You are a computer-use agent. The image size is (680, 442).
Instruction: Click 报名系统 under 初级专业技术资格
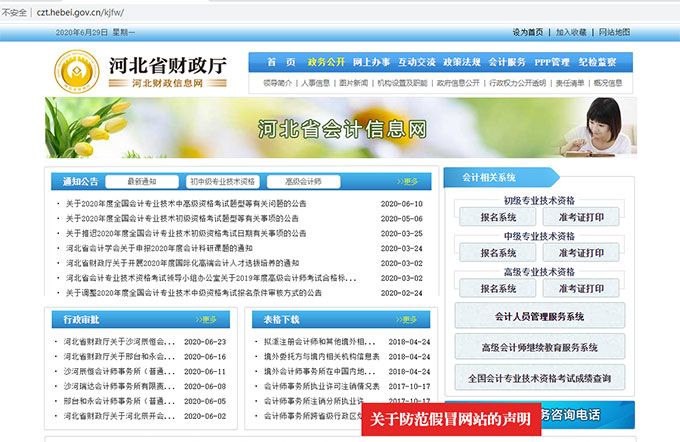pyautogui.click(x=499, y=217)
